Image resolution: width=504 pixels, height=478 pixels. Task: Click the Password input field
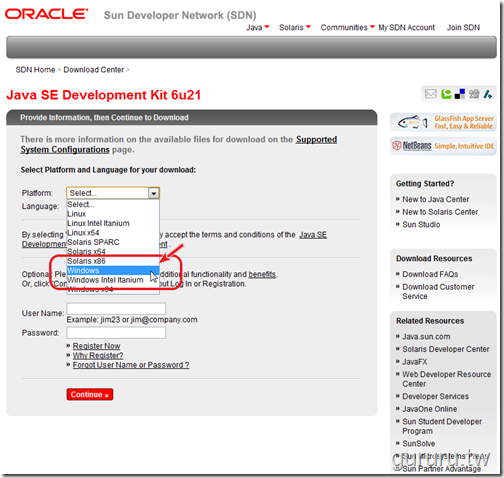pyautogui.click(x=116, y=332)
